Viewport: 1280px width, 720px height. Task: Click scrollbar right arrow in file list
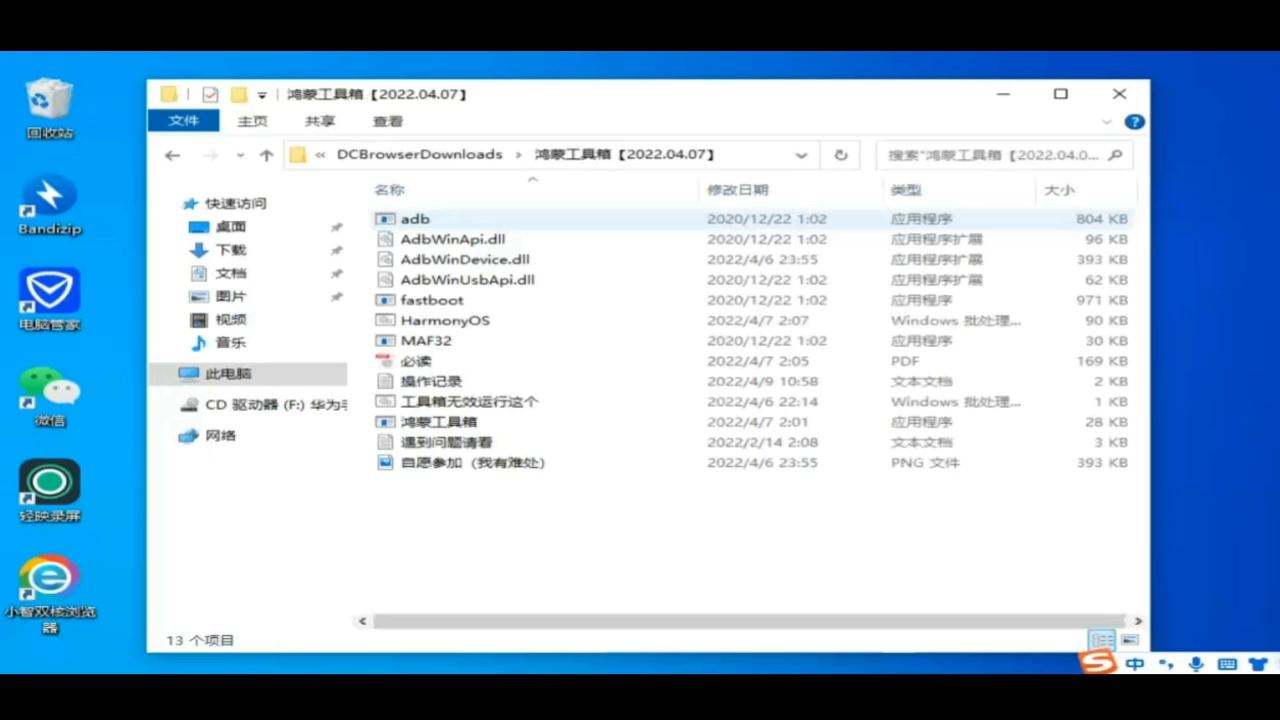pyautogui.click(x=1138, y=621)
